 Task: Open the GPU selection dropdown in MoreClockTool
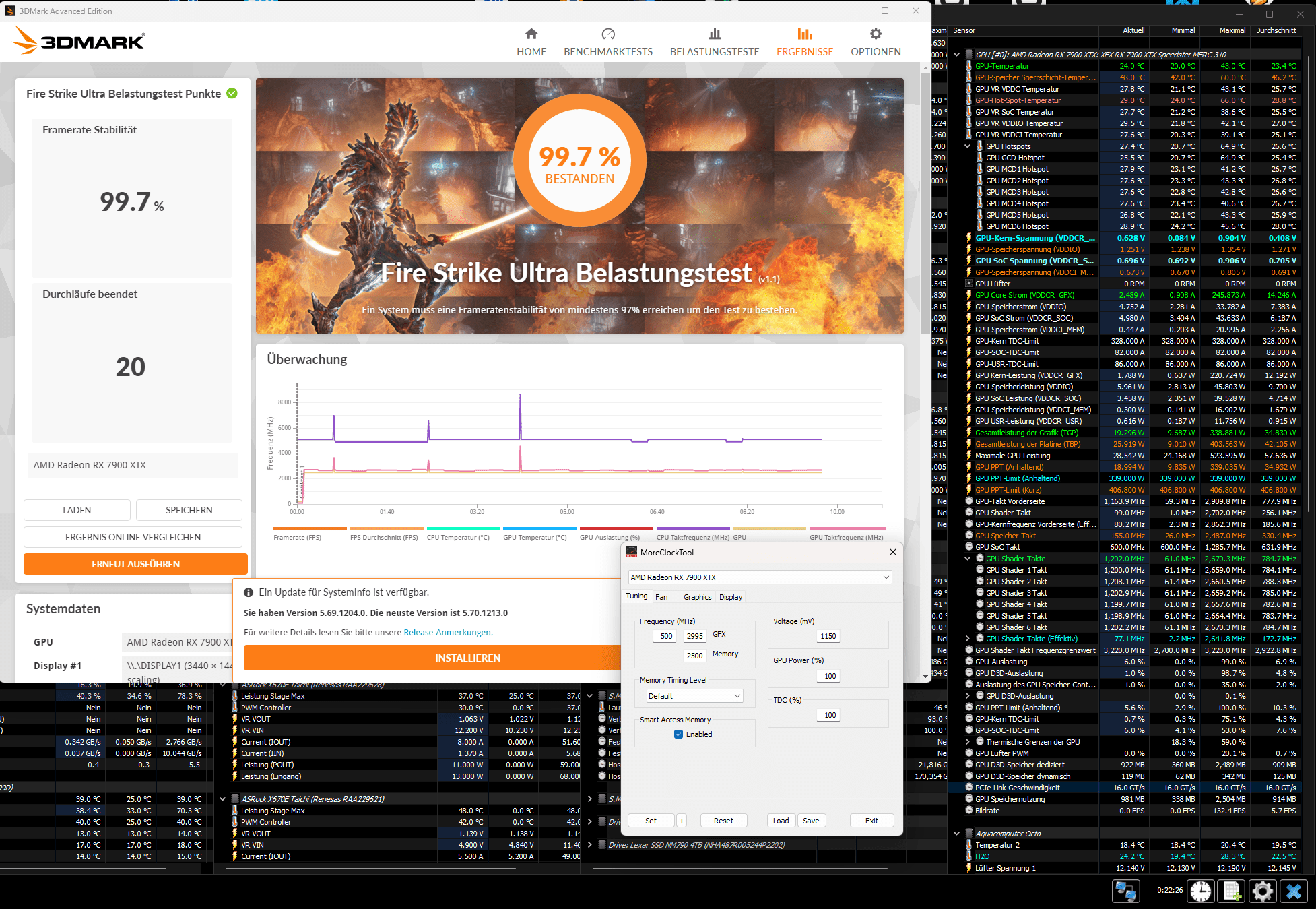coord(760,577)
